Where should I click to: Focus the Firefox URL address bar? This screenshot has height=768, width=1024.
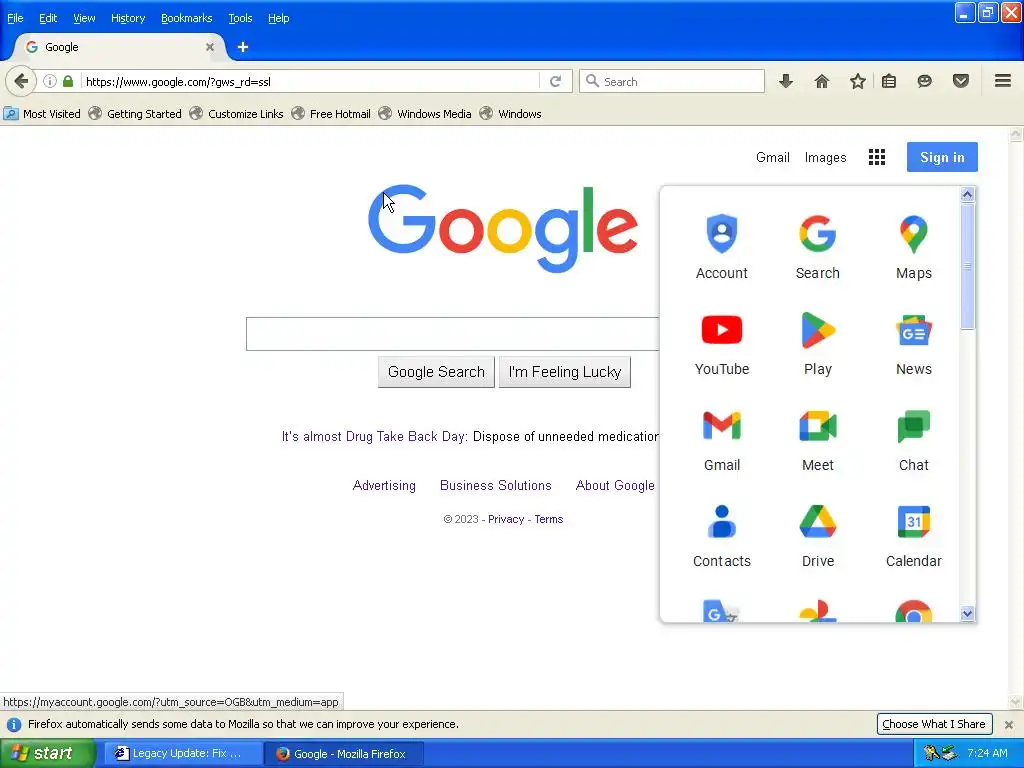pyautogui.click(x=312, y=82)
